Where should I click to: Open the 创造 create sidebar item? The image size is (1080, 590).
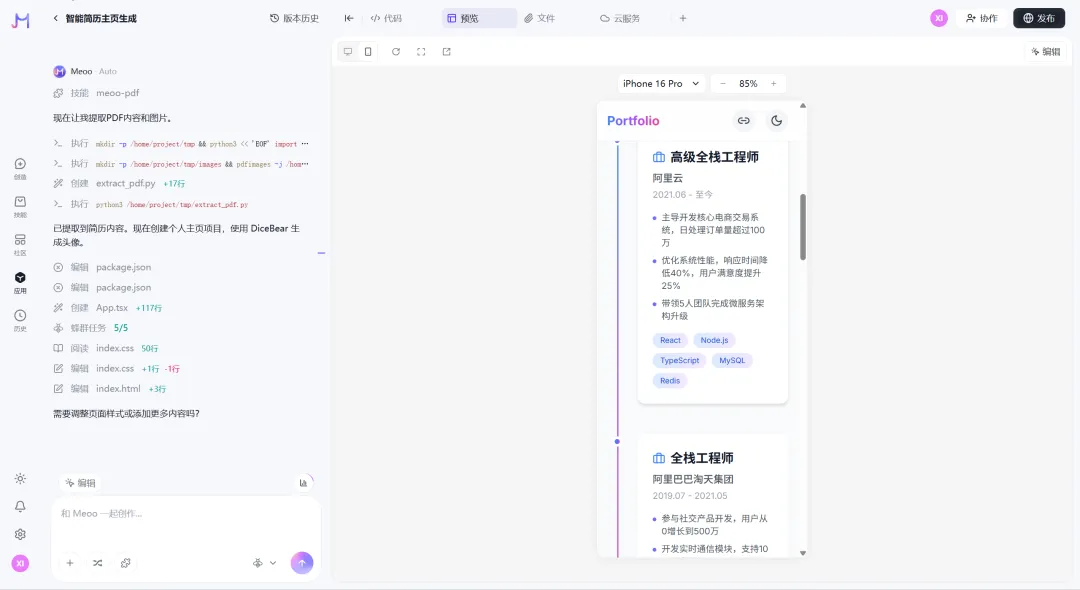coord(20,169)
